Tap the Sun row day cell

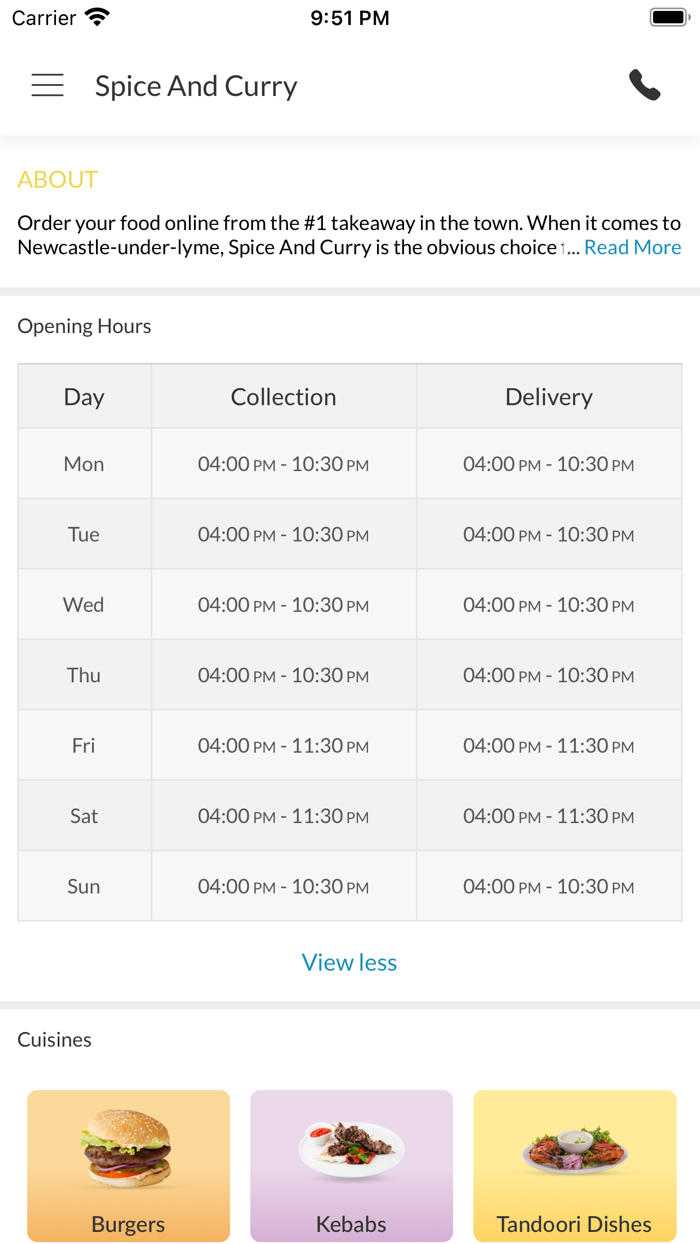[x=84, y=886]
